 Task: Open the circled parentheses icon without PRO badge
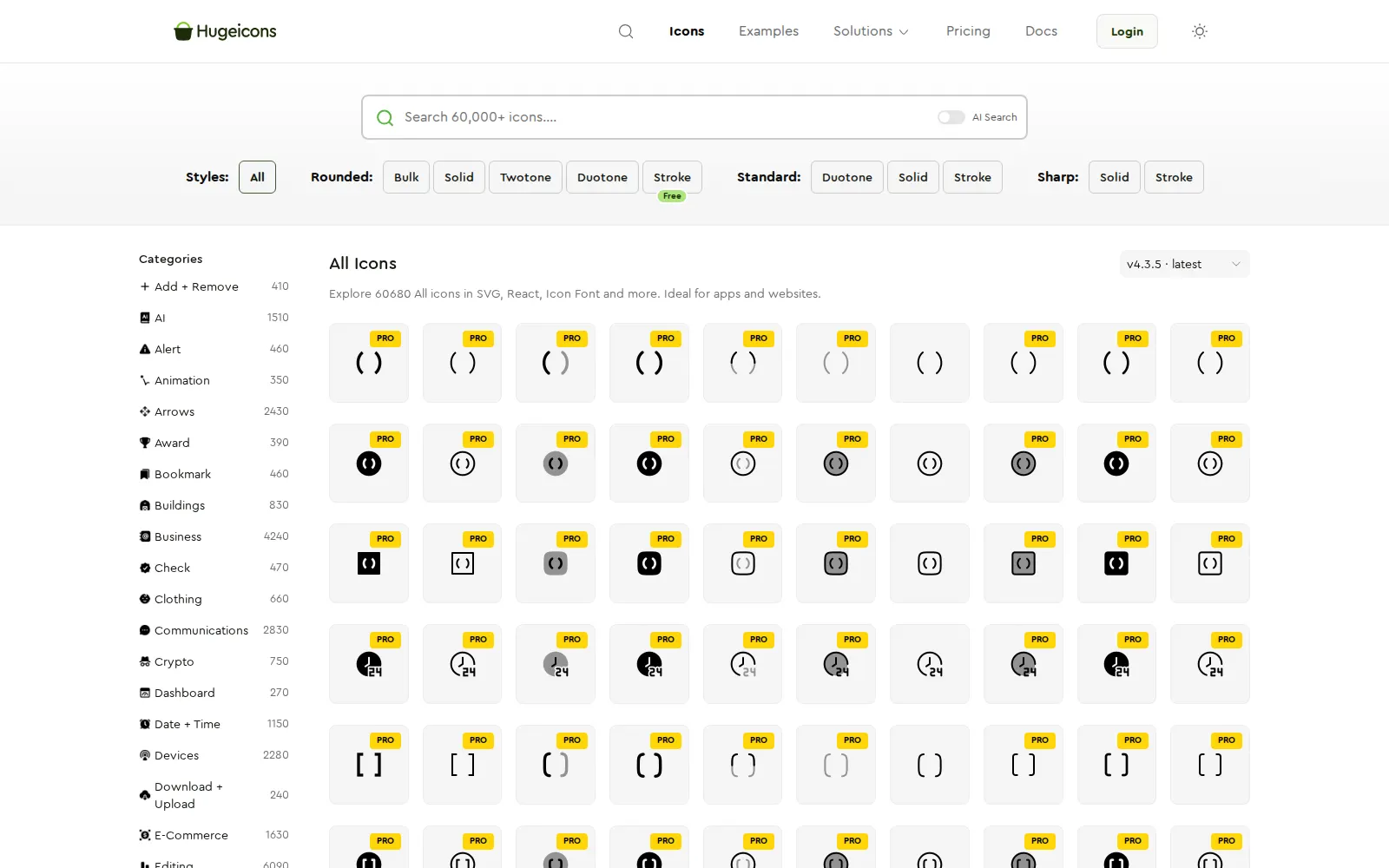[x=930, y=464]
